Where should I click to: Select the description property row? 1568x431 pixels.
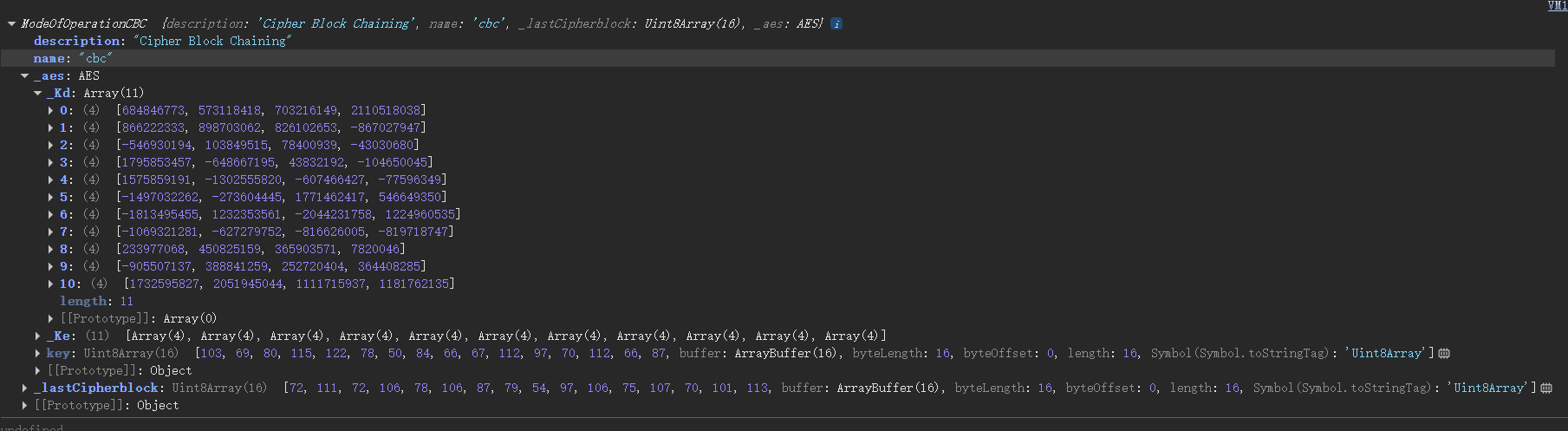(162, 41)
